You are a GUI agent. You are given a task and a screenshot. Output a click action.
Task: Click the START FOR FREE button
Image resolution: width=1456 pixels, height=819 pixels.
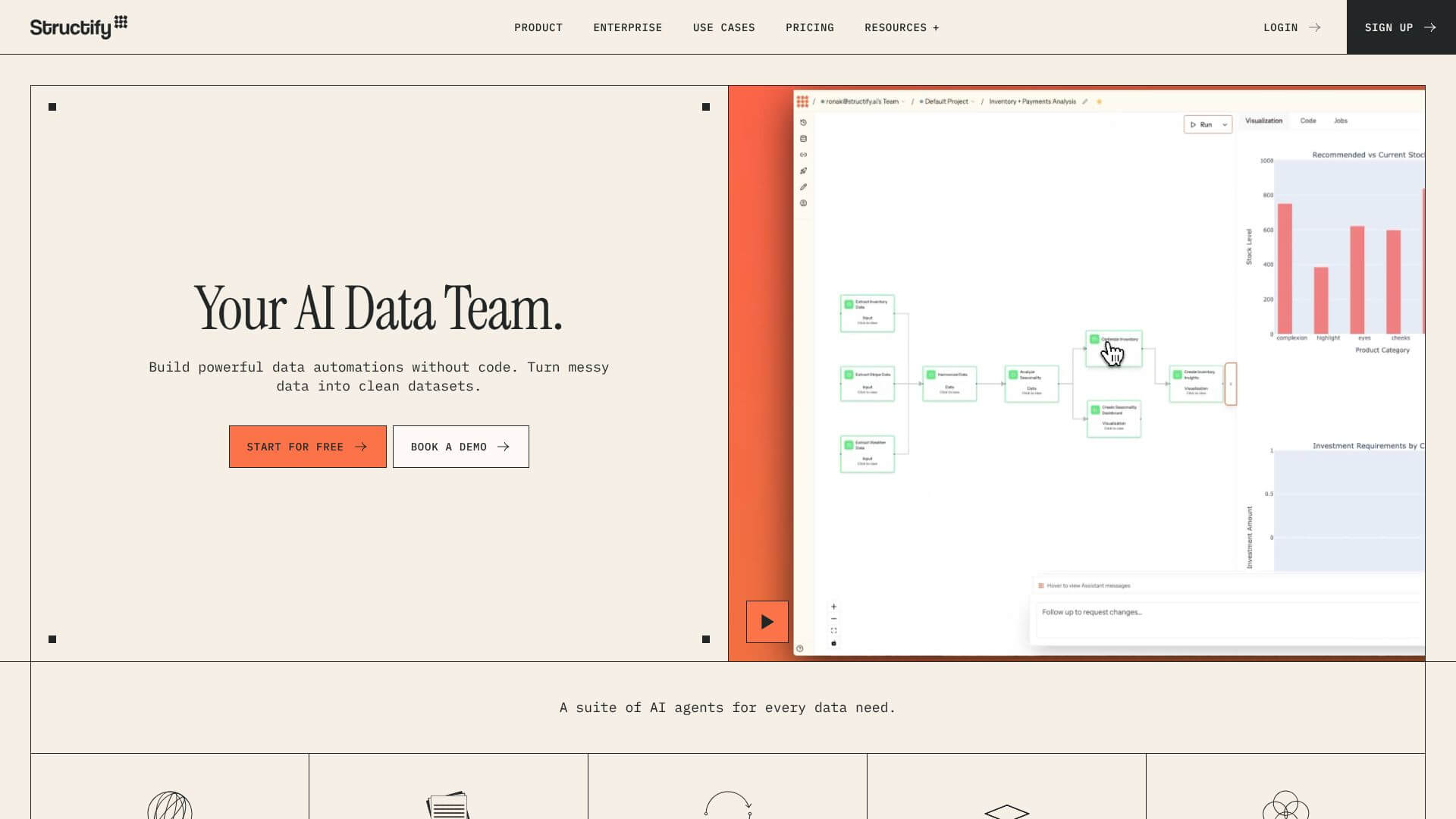[x=307, y=447]
